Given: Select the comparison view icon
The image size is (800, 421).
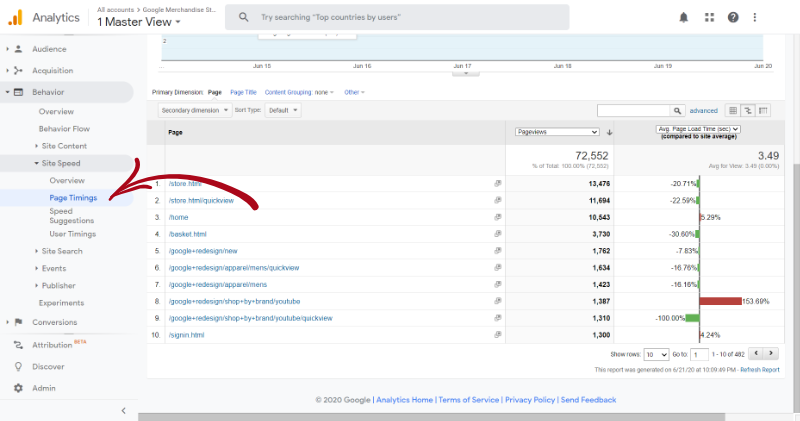Looking at the screenshot, I should (x=748, y=110).
